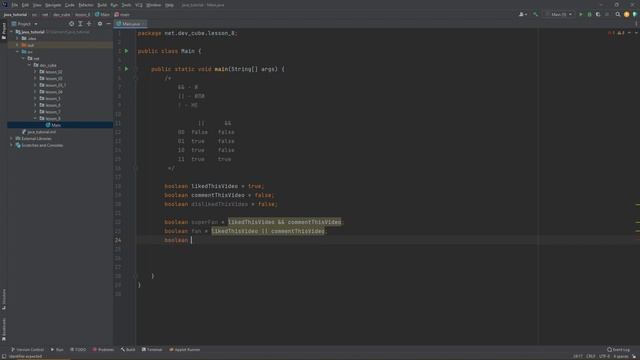
Task: Open the Code menu
Action: click(x=70, y=5)
